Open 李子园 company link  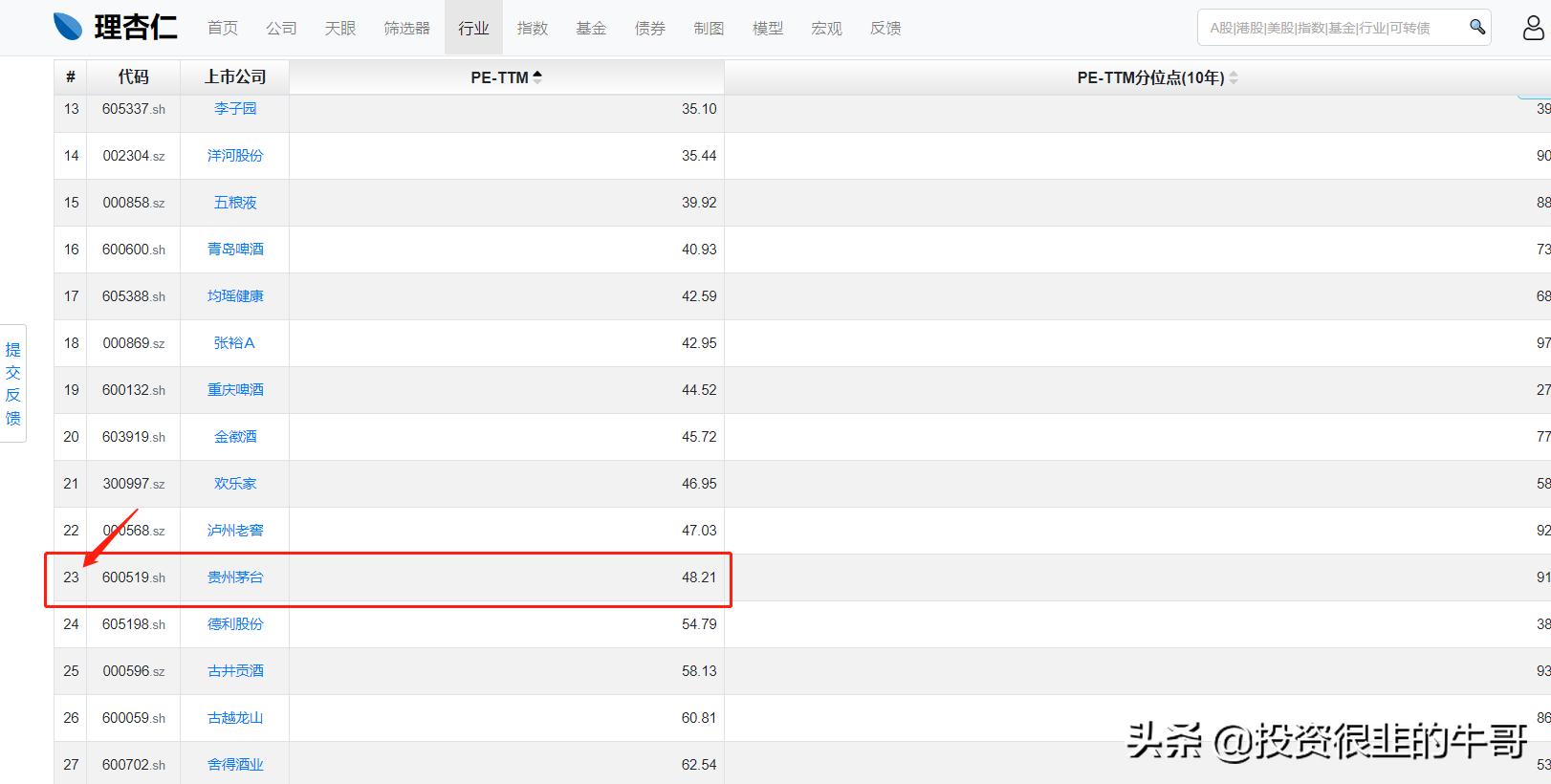[x=235, y=109]
